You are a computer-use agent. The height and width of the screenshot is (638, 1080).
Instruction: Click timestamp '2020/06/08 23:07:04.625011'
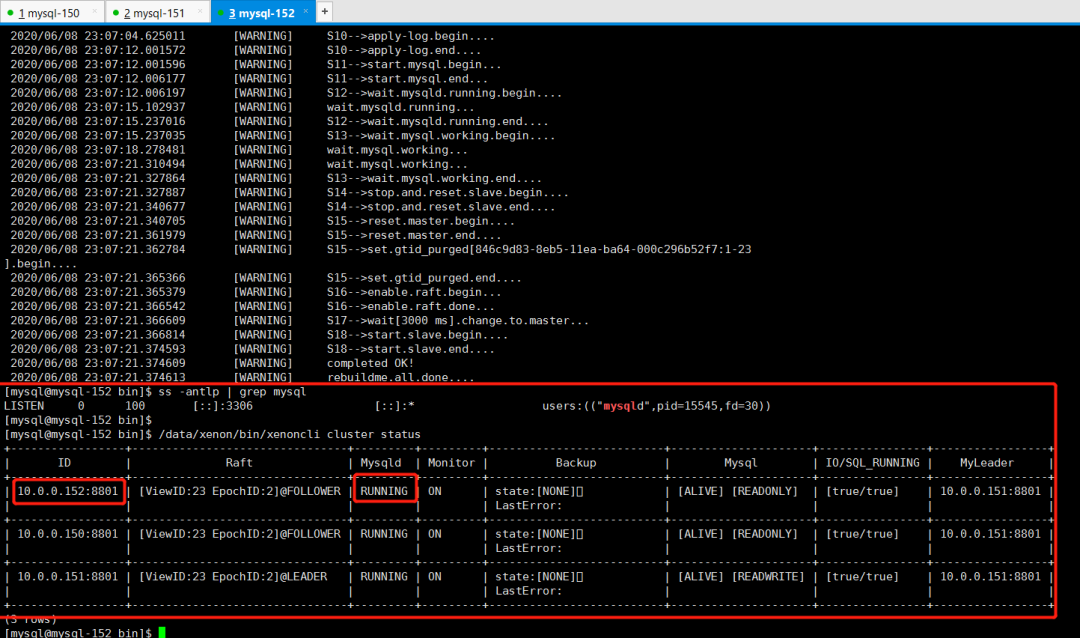click(x=98, y=36)
